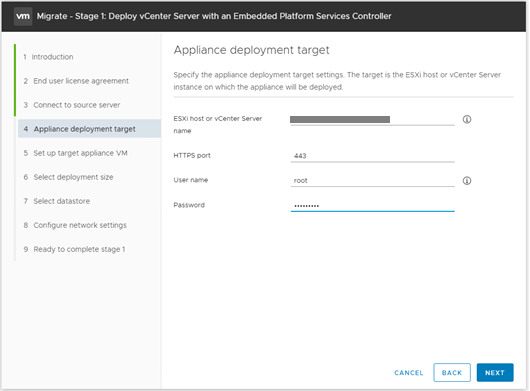The image size is (530, 391).
Task: Click the HTTPS port label
Action: 192,155
